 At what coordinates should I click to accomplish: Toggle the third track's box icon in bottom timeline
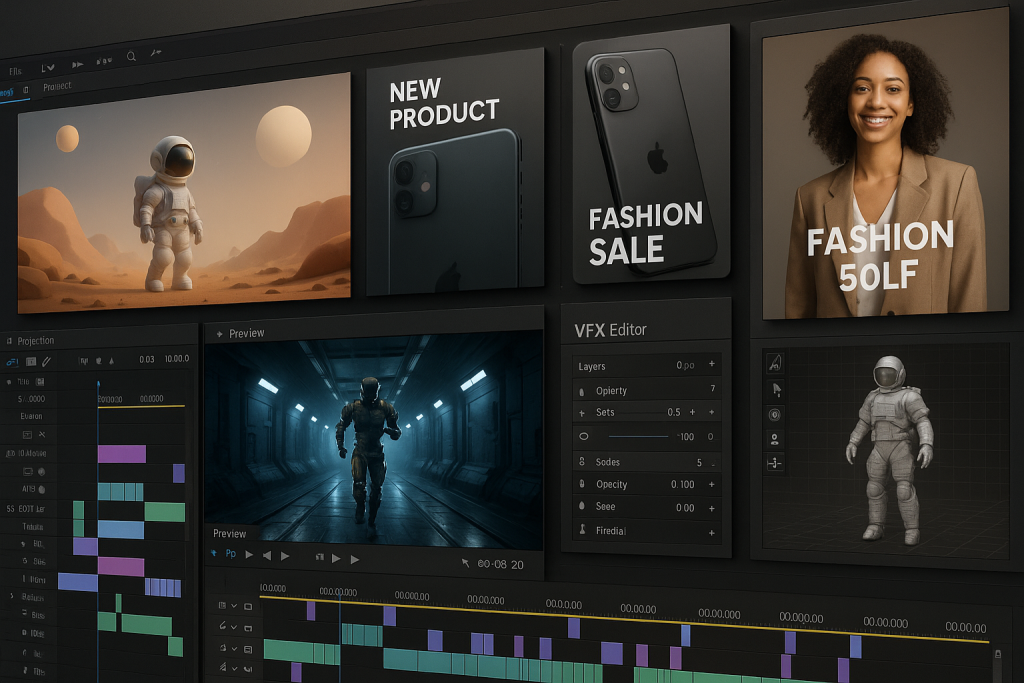tap(248, 650)
